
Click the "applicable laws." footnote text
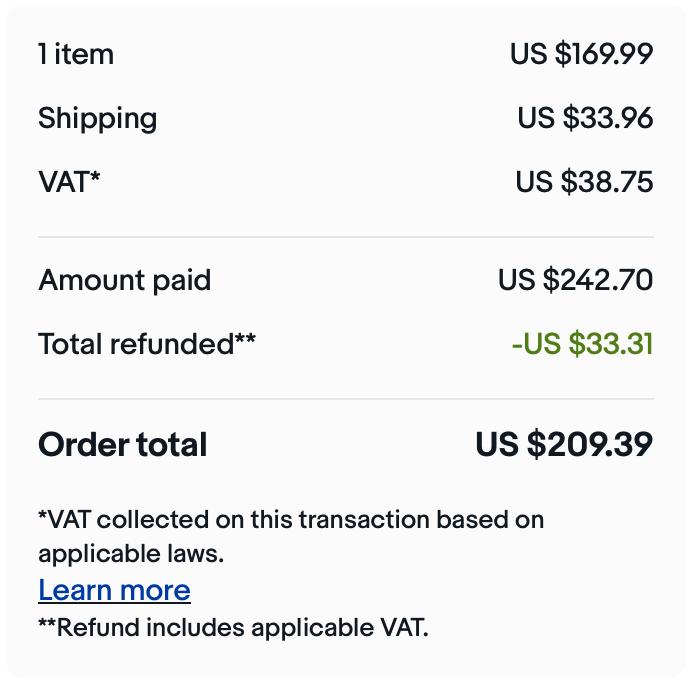point(130,553)
